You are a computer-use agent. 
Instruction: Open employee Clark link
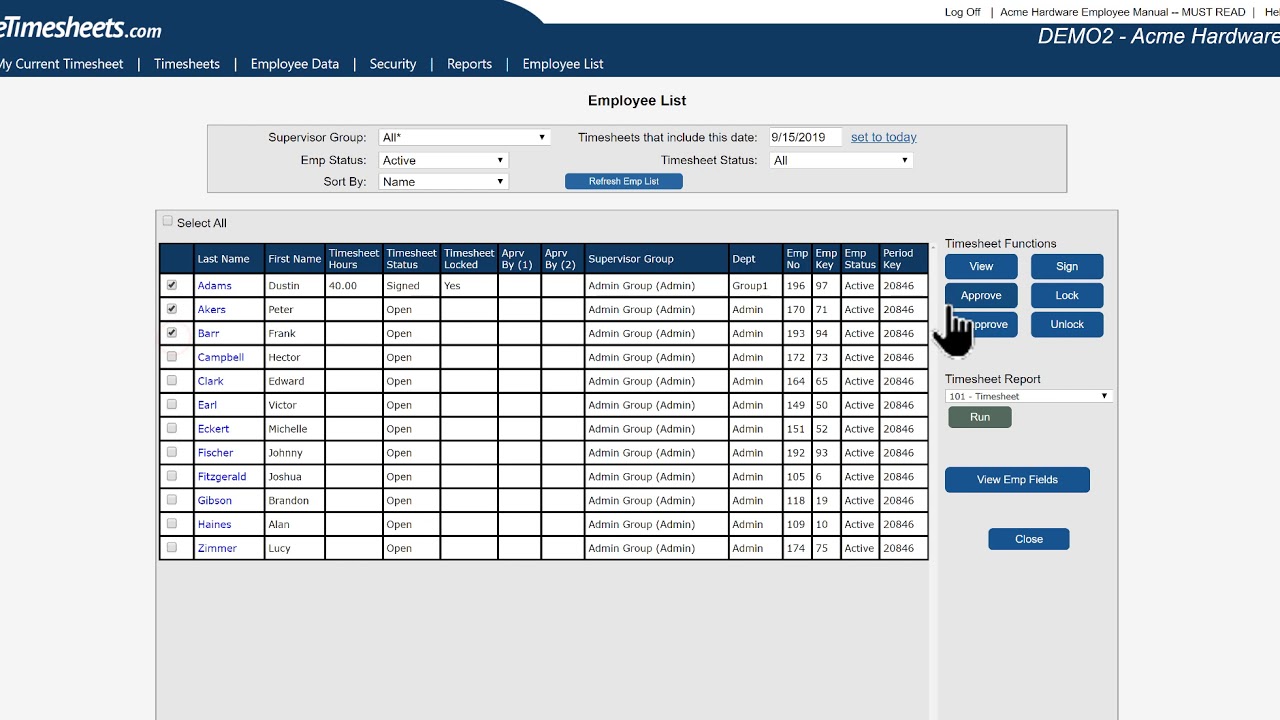(x=210, y=381)
